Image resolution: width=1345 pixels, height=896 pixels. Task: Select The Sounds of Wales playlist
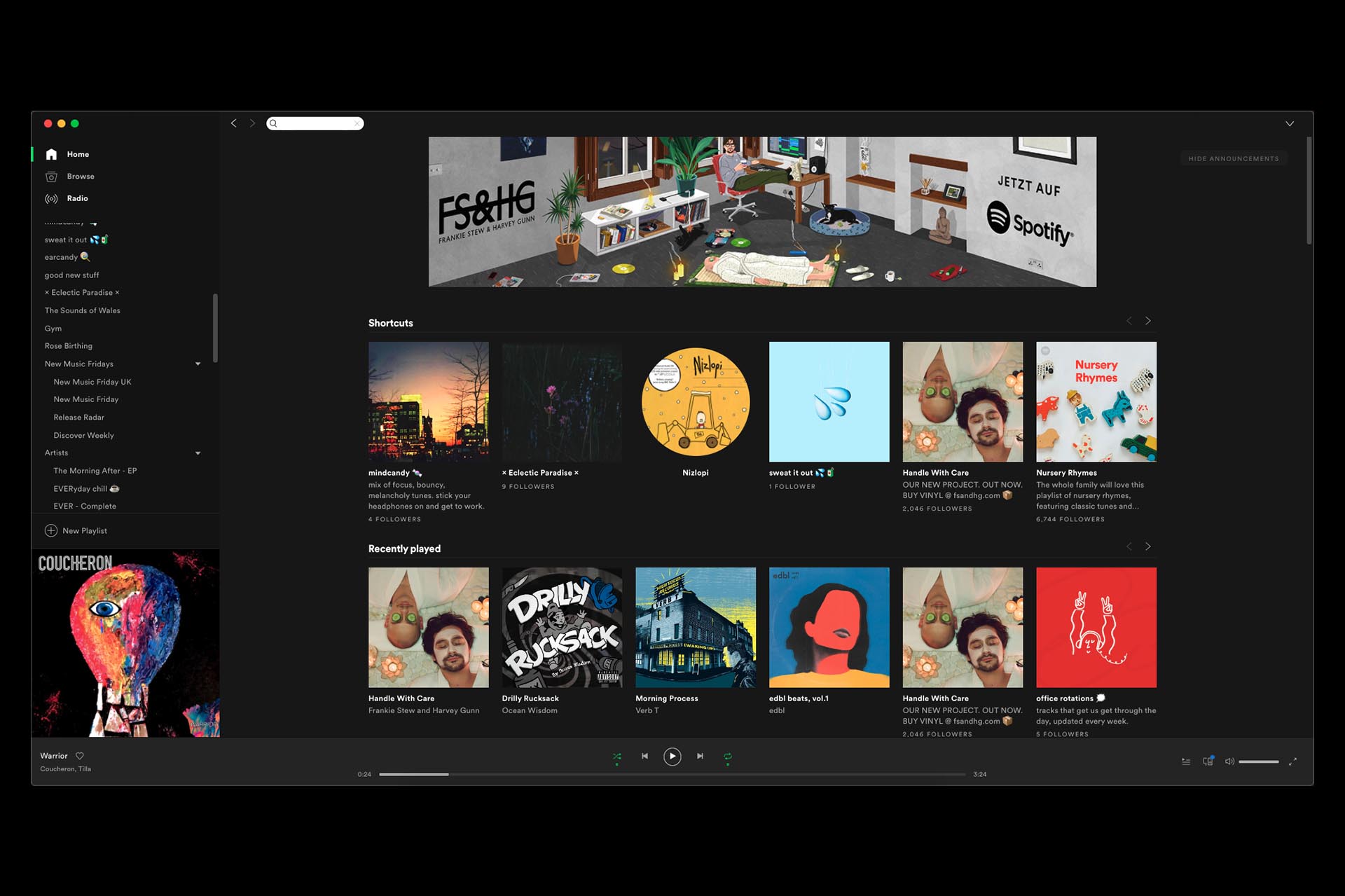point(82,310)
